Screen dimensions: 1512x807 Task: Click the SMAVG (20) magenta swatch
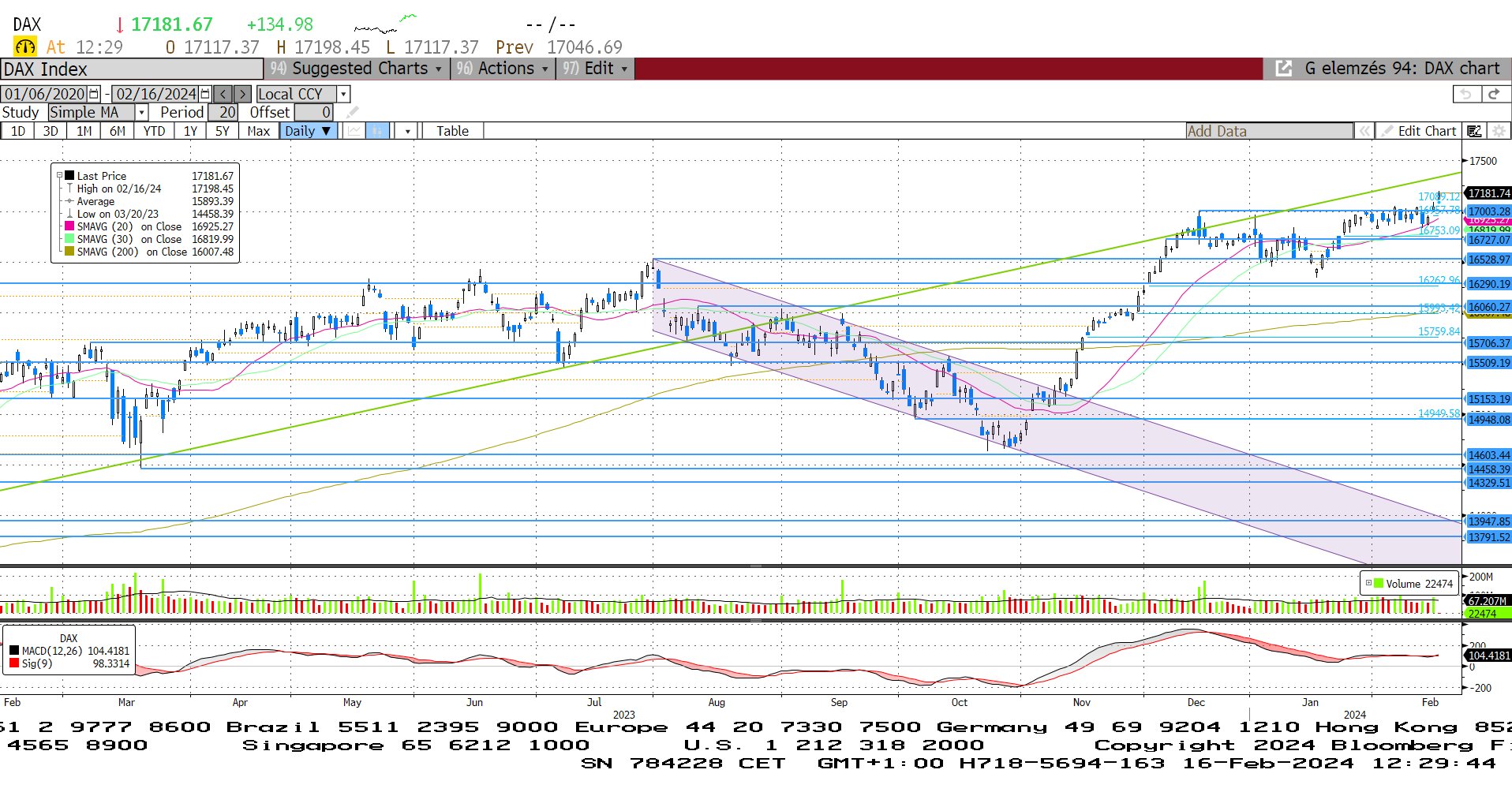pos(69,226)
